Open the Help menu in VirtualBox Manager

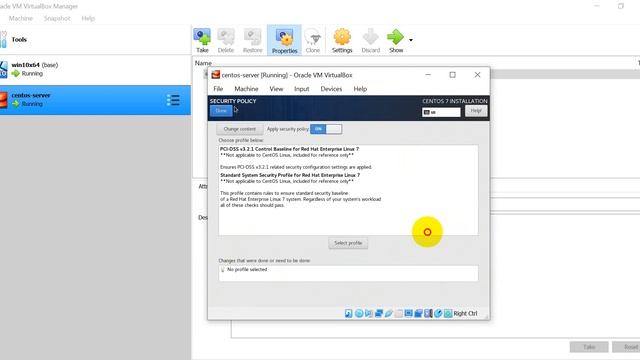[88, 18]
